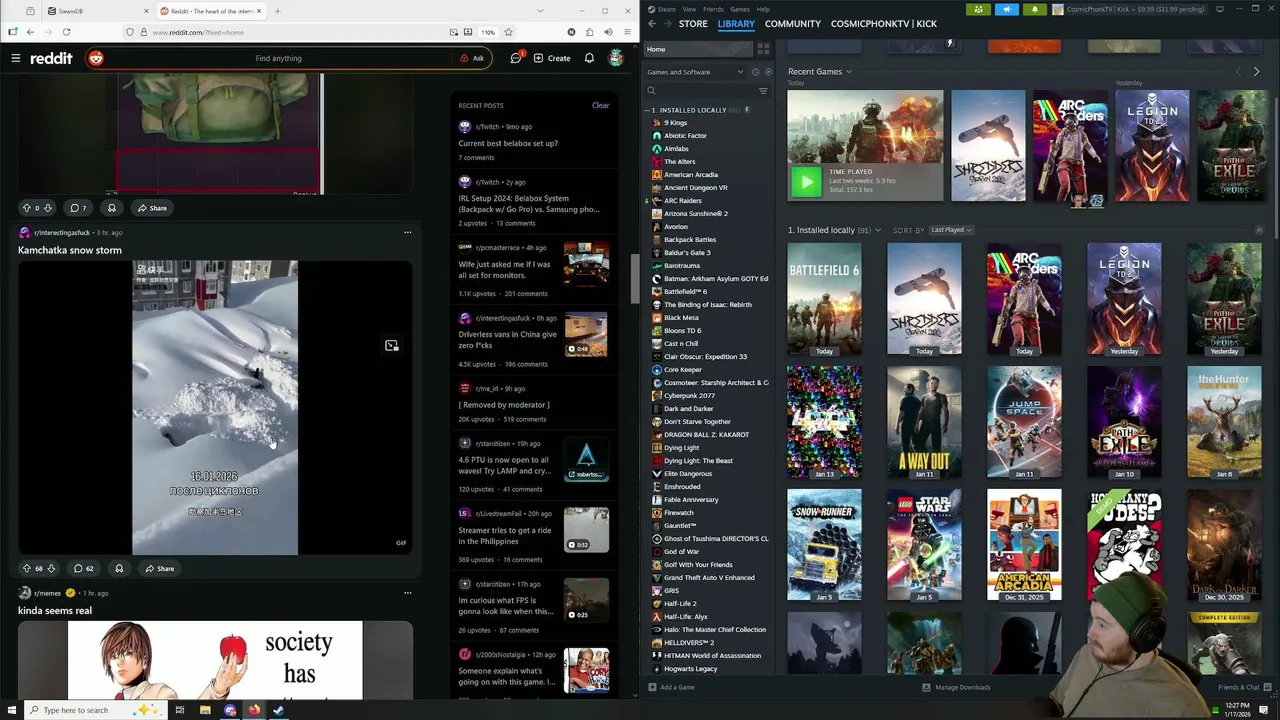Click the Reddit Ask AI button
The height and width of the screenshot is (720, 1280).
[x=472, y=58]
